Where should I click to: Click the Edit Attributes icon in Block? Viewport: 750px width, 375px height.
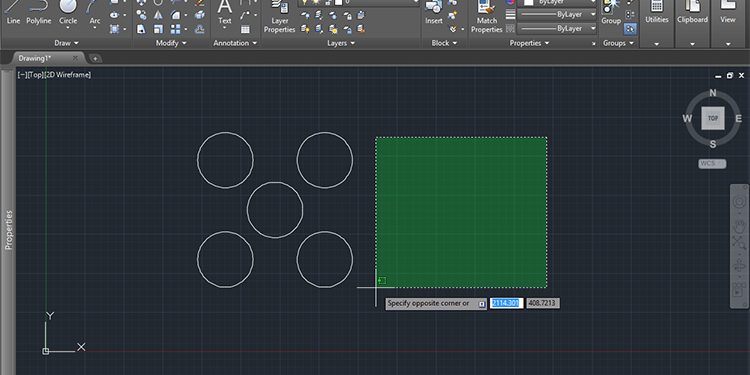(452, 29)
